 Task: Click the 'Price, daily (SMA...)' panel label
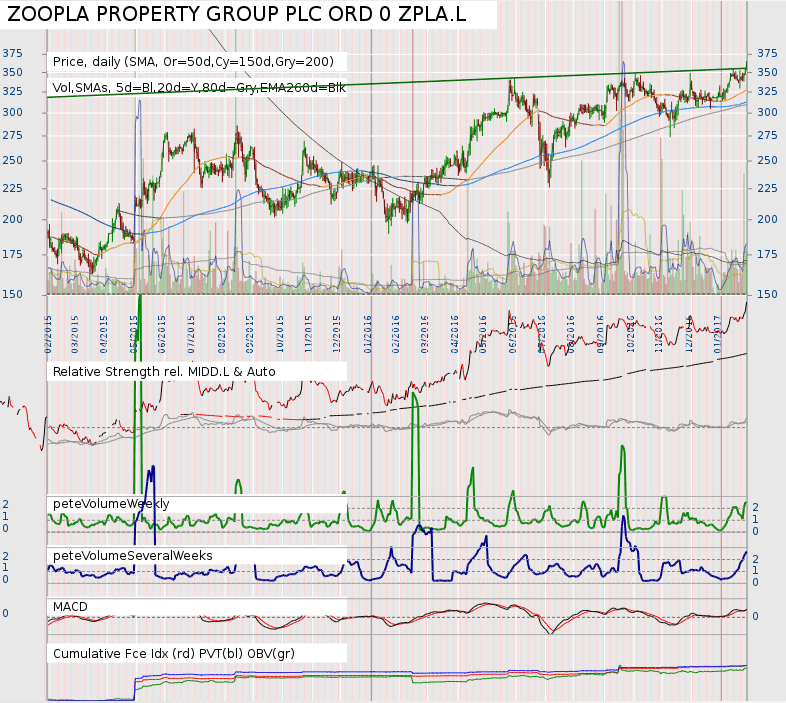193,62
